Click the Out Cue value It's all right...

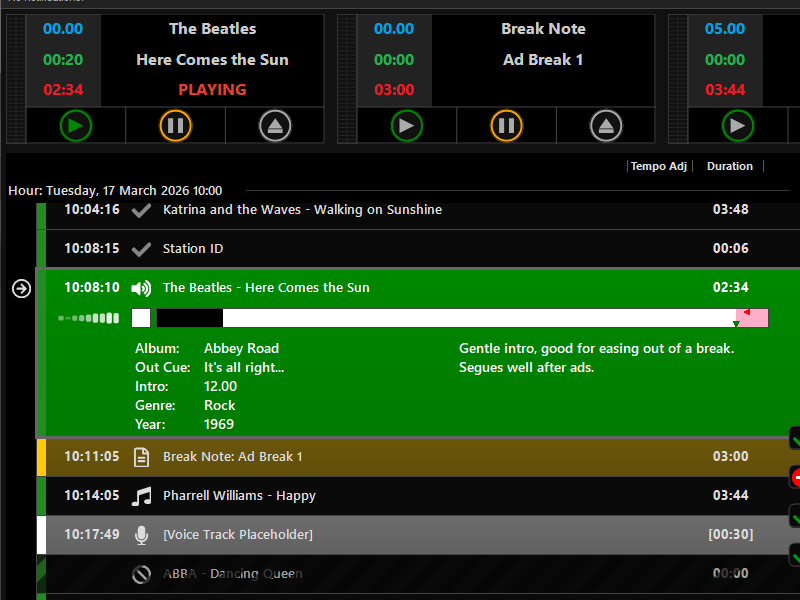point(244,368)
